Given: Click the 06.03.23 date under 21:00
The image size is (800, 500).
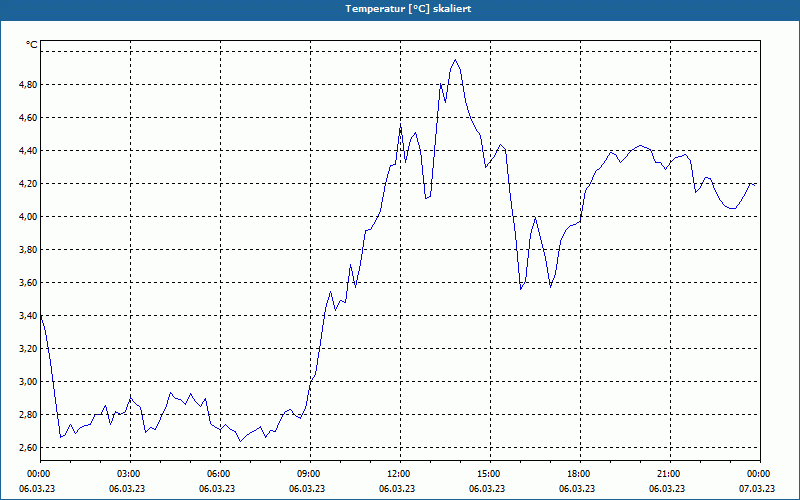Looking at the screenshot, I should point(667,489).
